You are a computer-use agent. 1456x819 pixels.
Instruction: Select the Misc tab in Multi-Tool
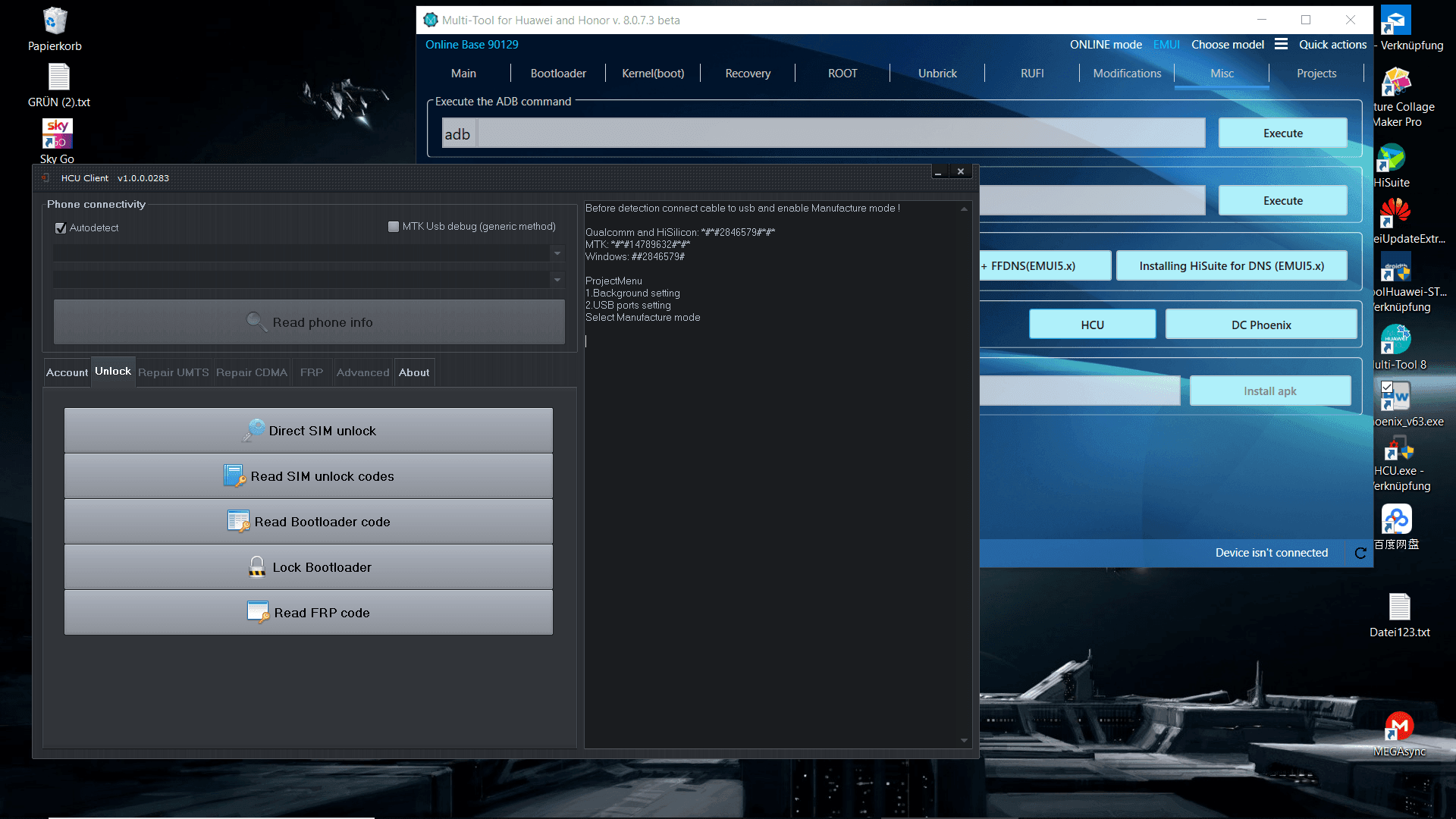(1222, 74)
